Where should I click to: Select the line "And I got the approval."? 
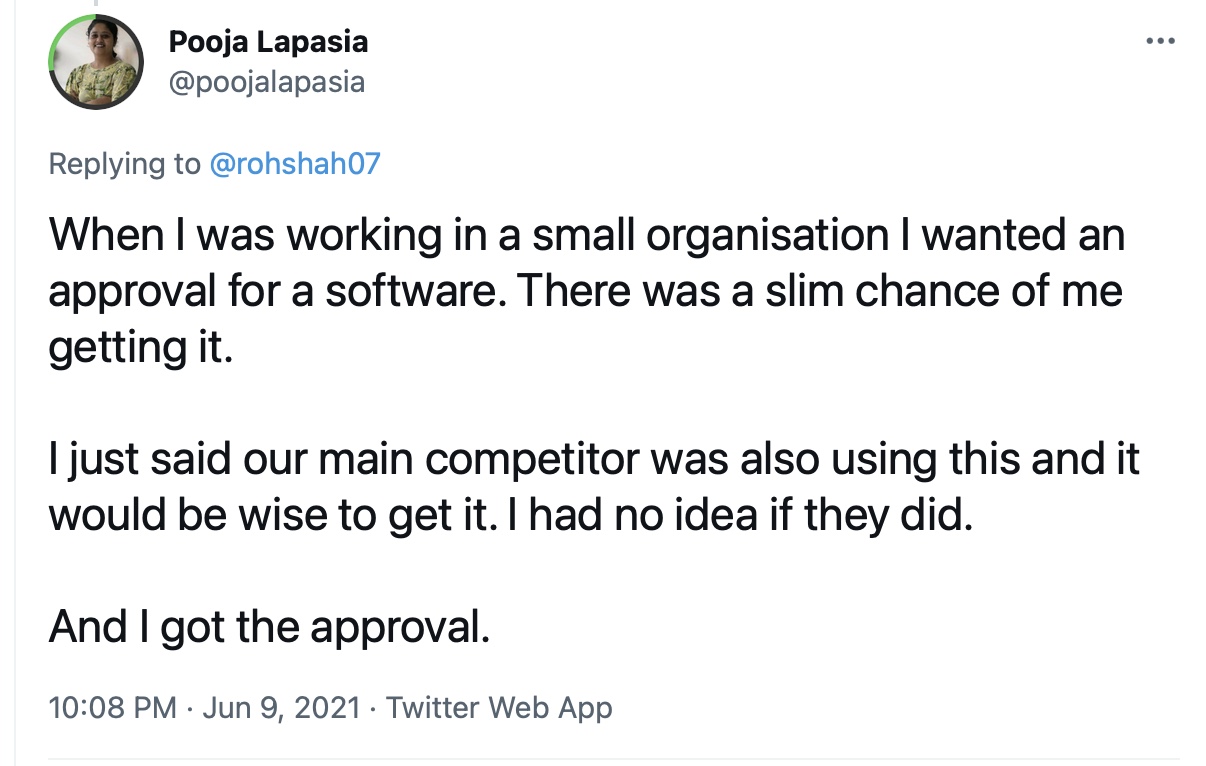[270, 627]
